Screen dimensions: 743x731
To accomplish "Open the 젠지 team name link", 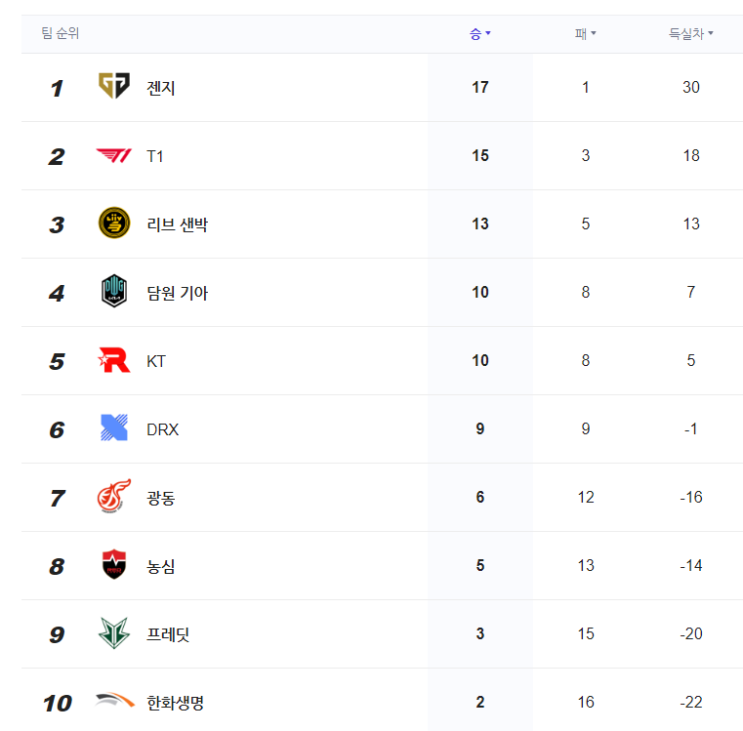I will [161, 88].
